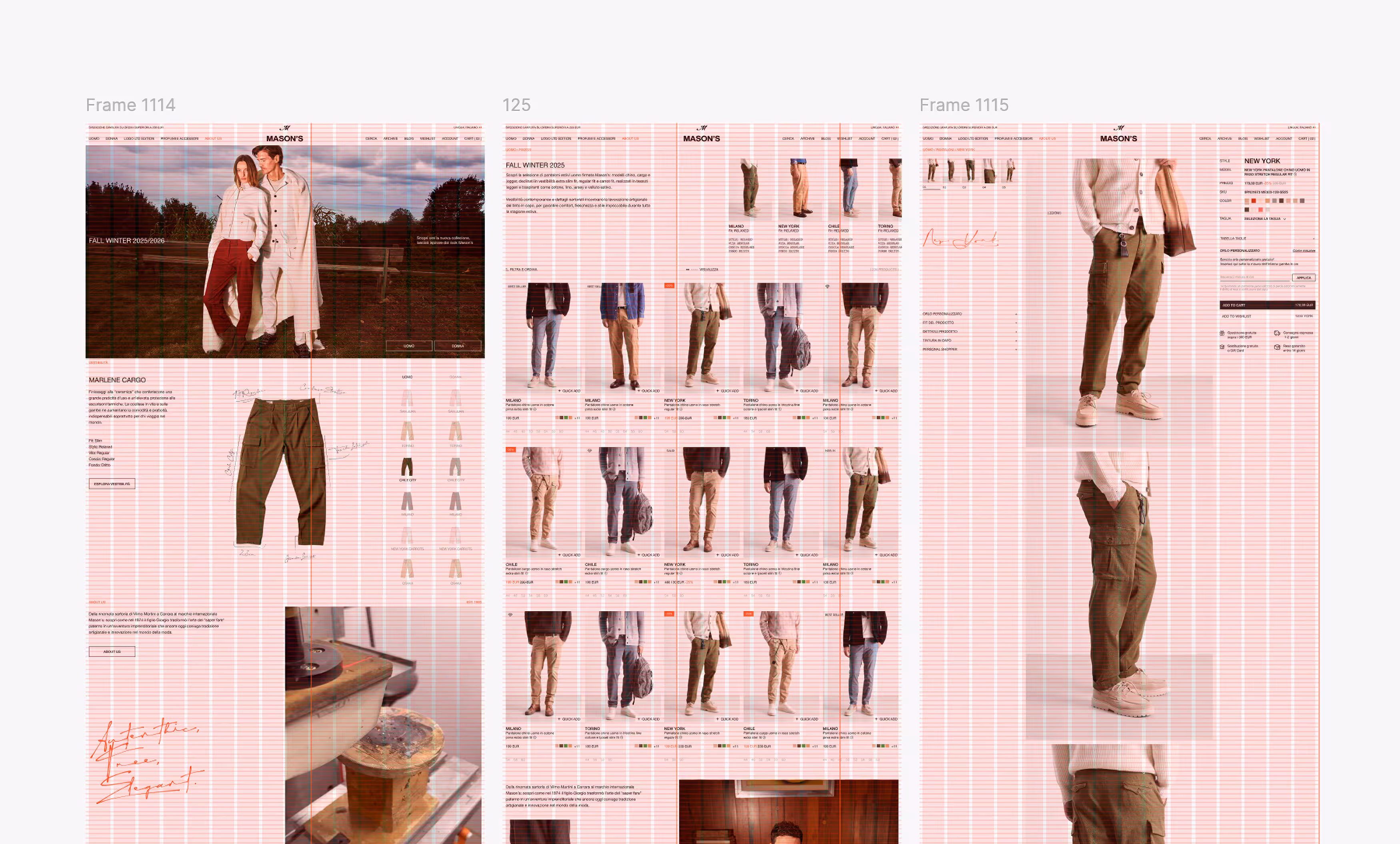This screenshot has width=1400, height=844.
Task: Select the UOMO toggle in Marlene Cargo section
Action: pyautogui.click(x=407, y=377)
